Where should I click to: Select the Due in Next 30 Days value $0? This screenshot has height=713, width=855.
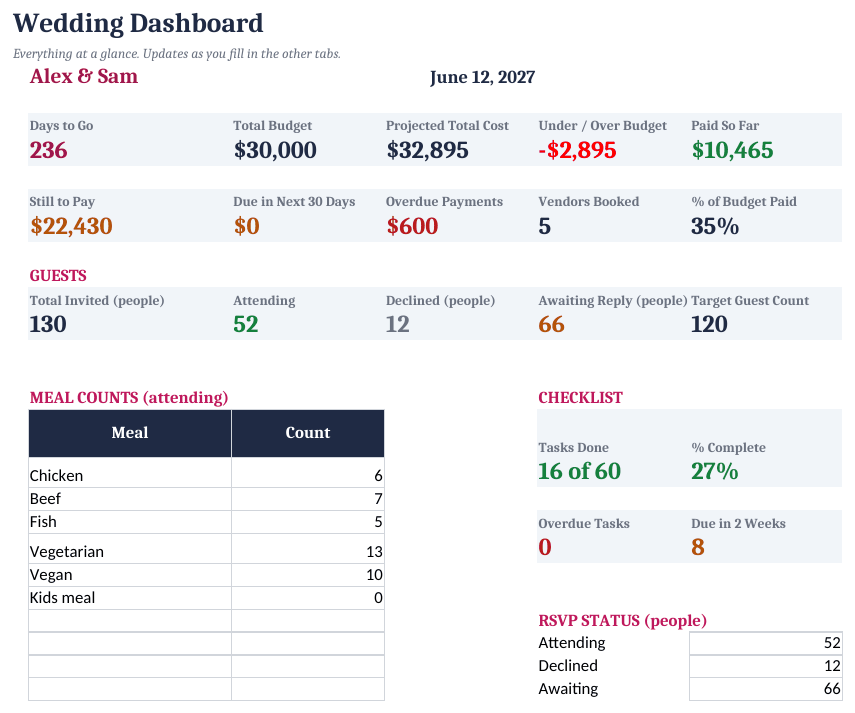click(246, 226)
